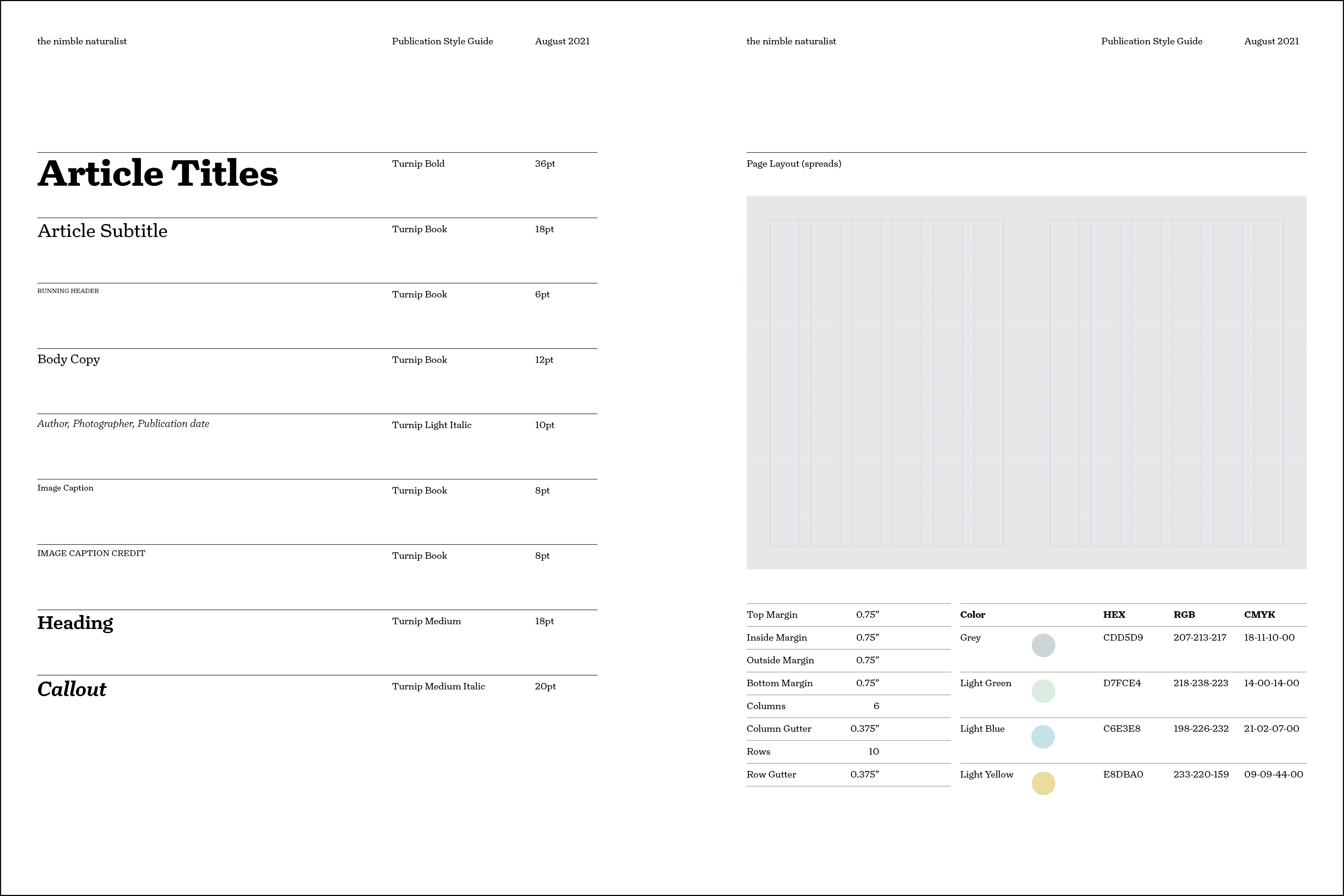The image size is (1344, 896).
Task: Click the RUNNING HEADER sample text
Action: coord(68,291)
